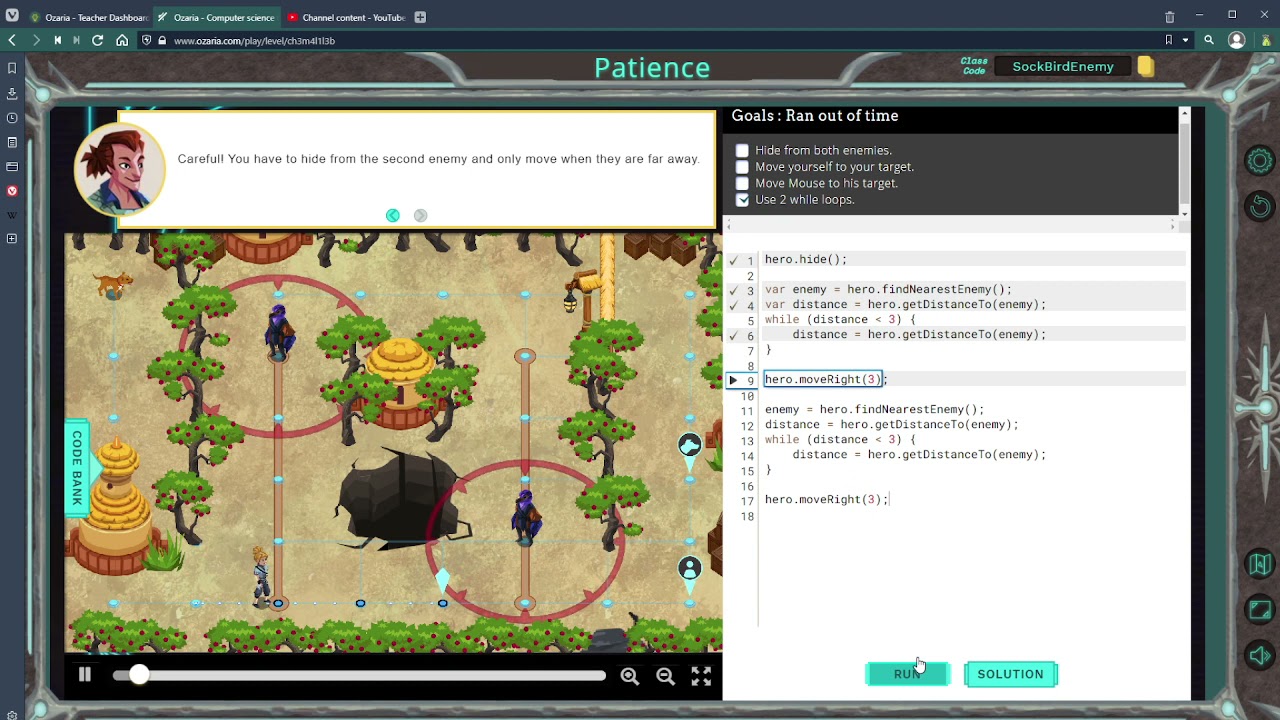Open red Vivaldi web panel icon
Screen dimensions: 1280x720
[12, 190]
